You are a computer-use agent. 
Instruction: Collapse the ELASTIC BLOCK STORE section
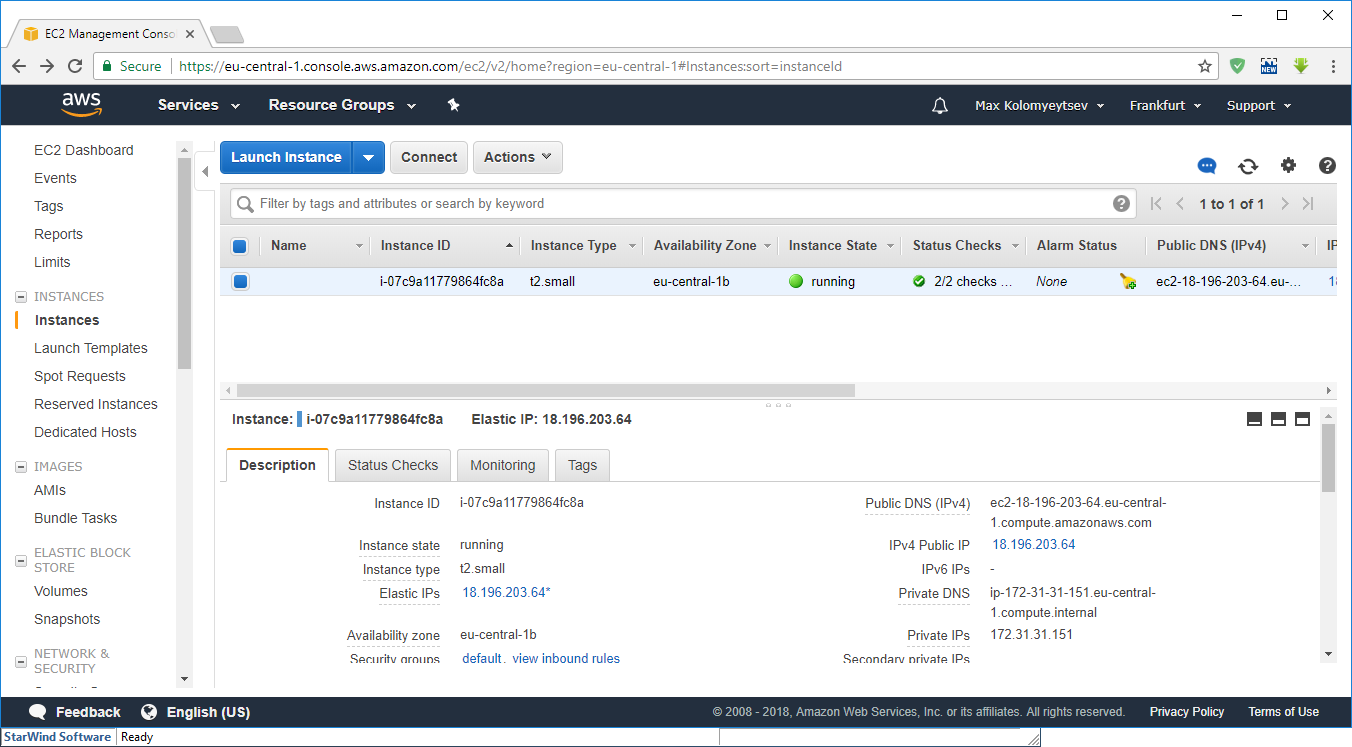click(x=21, y=560)
